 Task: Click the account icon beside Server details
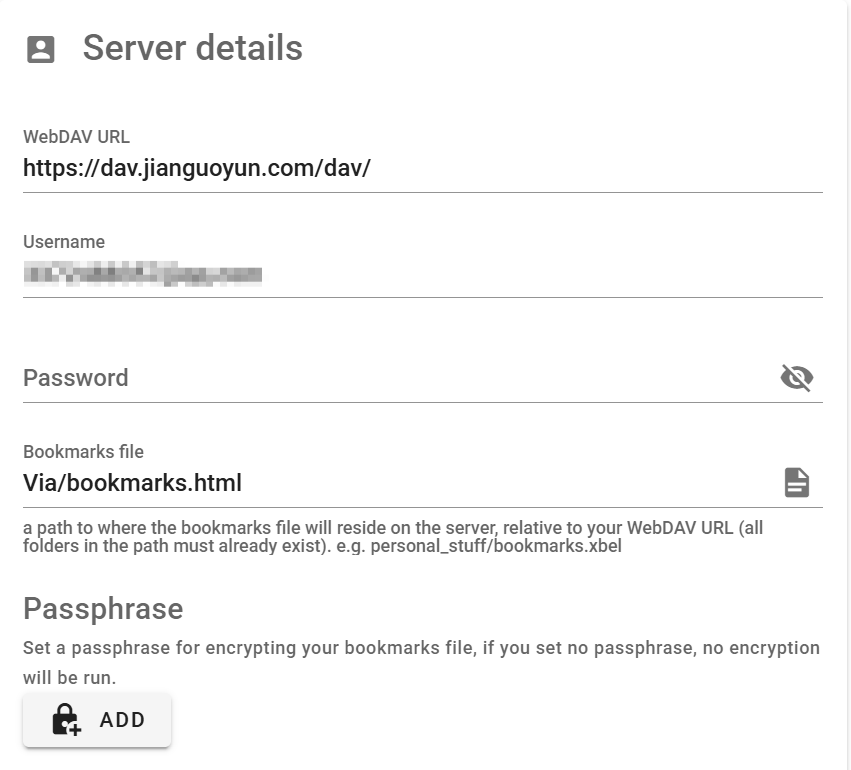click(x=41, y=49)
